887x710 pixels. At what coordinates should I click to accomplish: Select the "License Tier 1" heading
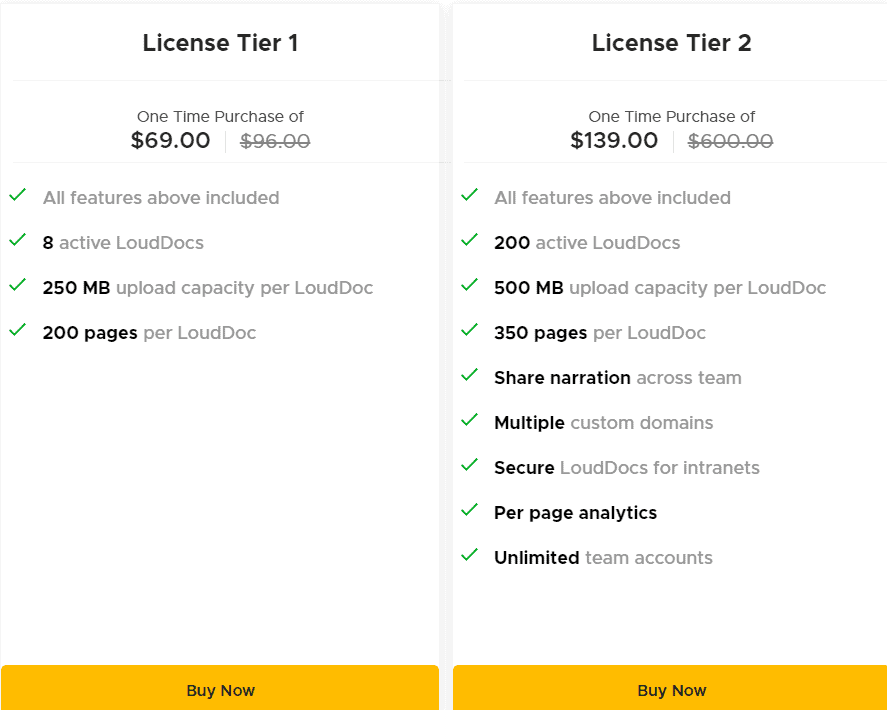coord(220,43)
